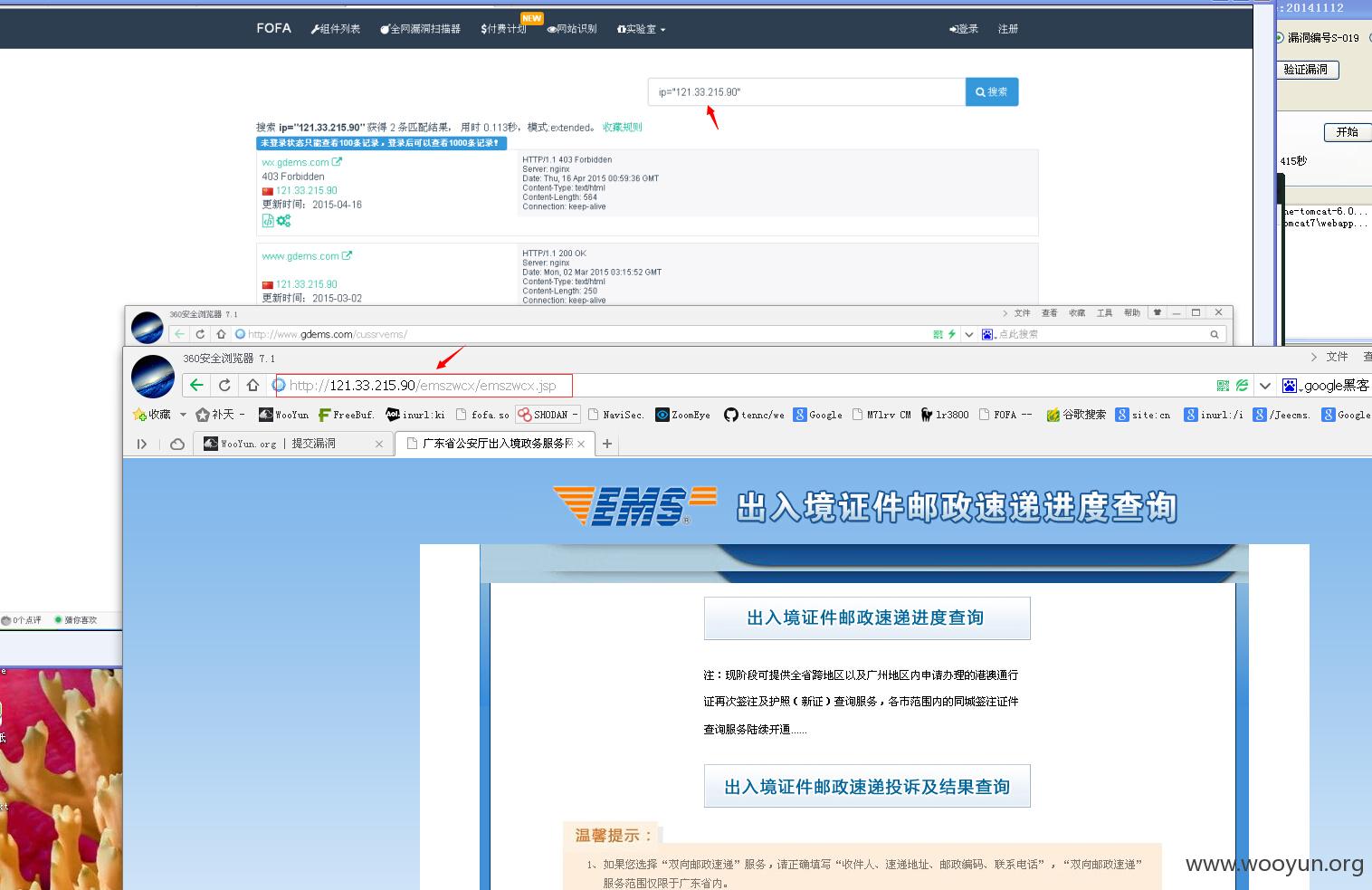This screenshot has height=890, width=1372.
Task: Click the cloud icon beside the tab strip
Action: pyautogui.click(x=177, y=444)
